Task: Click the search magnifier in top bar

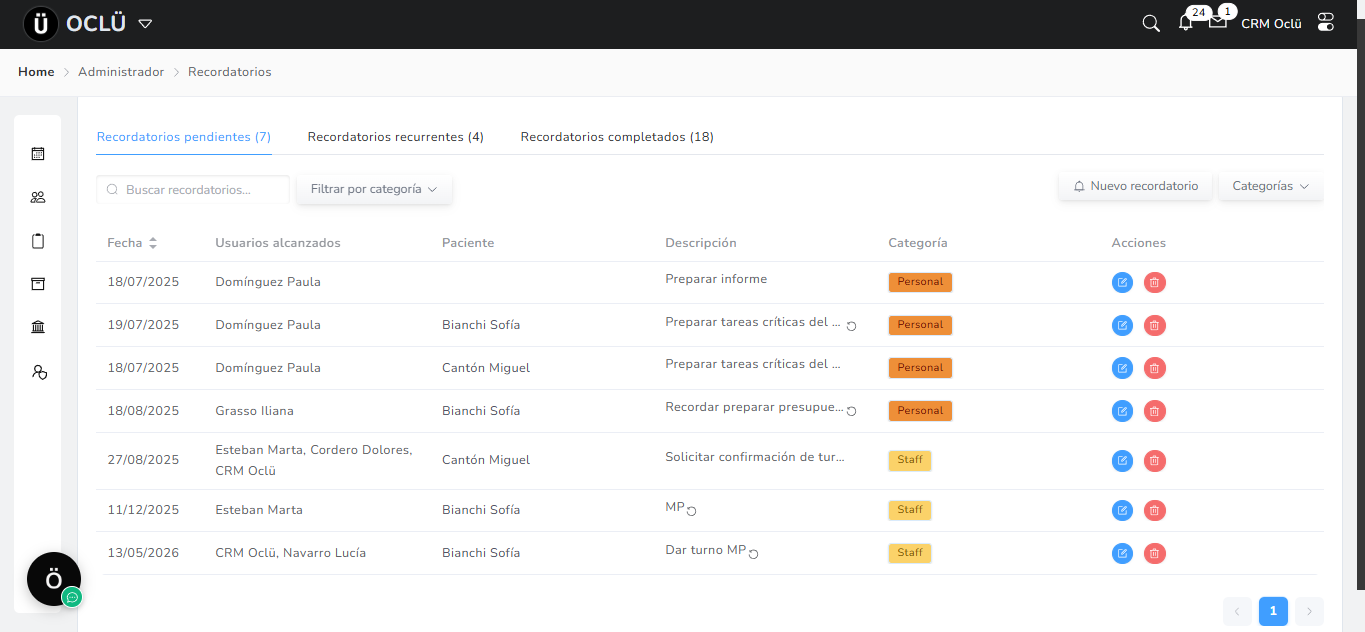Action: point(1151,23)
